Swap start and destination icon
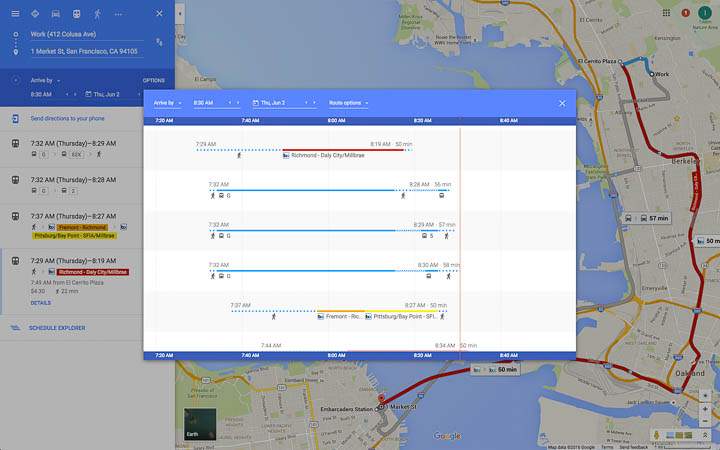The image size is (720, 450). pyautogui.click(x=159, y=42)
